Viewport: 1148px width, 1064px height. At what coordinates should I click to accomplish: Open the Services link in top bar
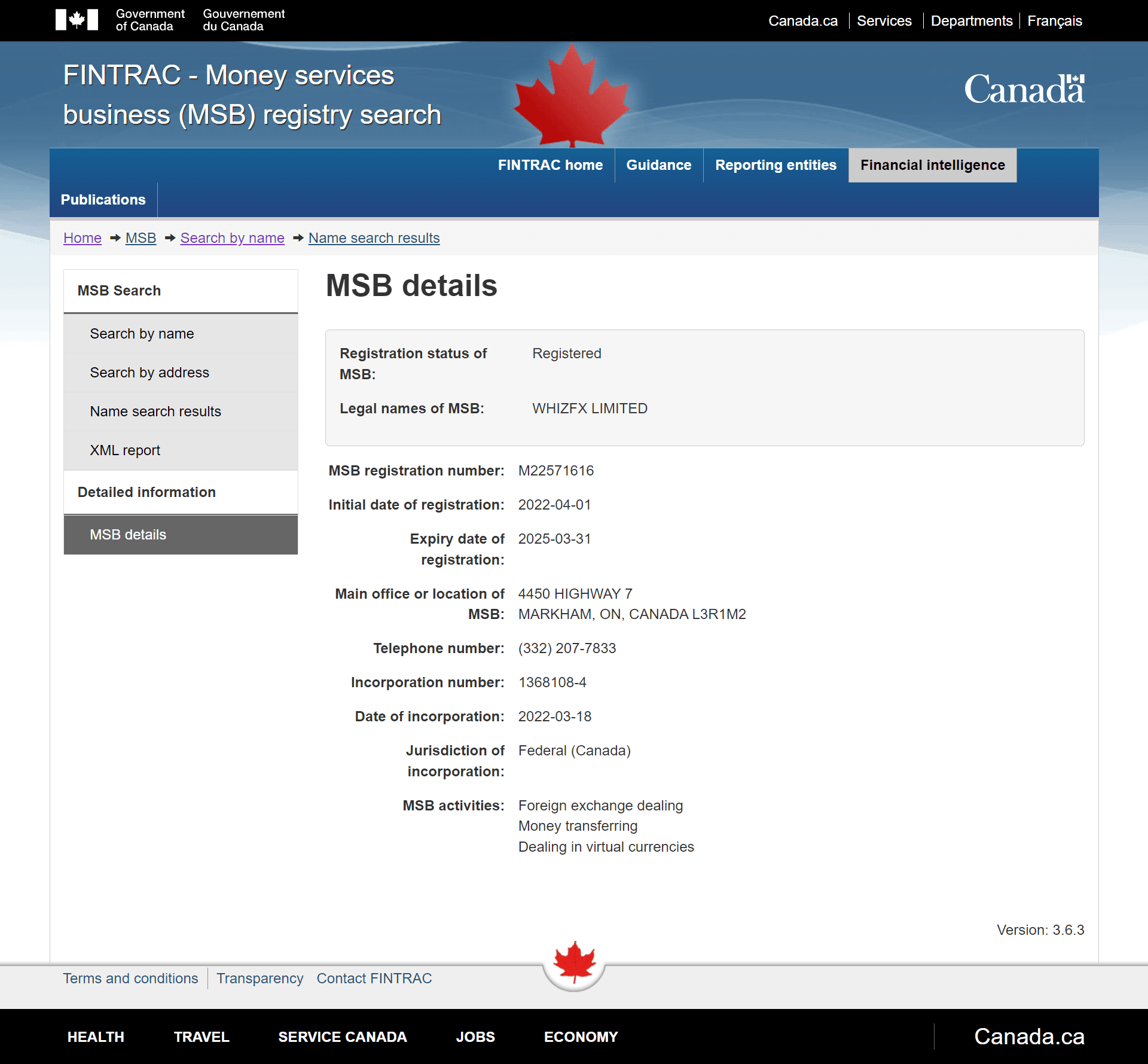[x=884, y=21]
